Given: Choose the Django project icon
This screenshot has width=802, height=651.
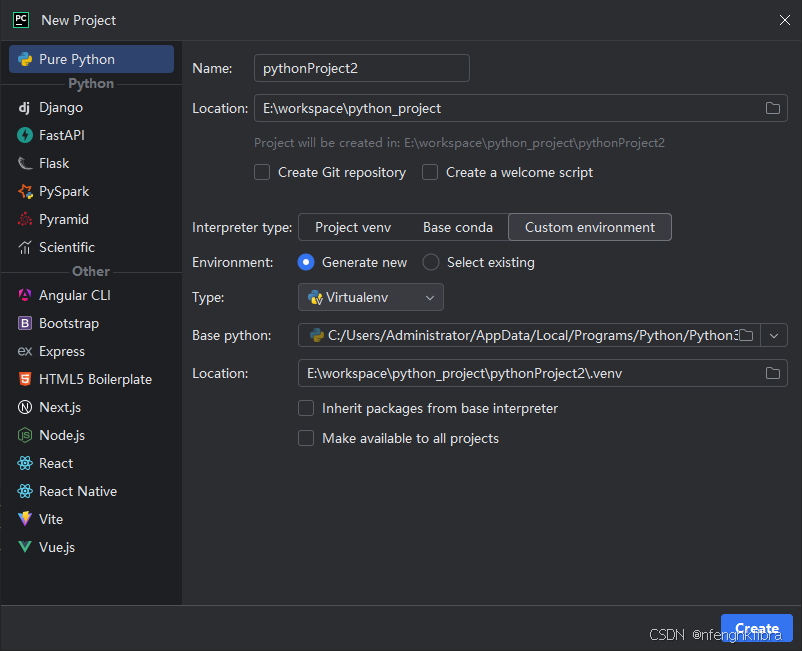Looking at the screenshot, I should click(25, 107).
